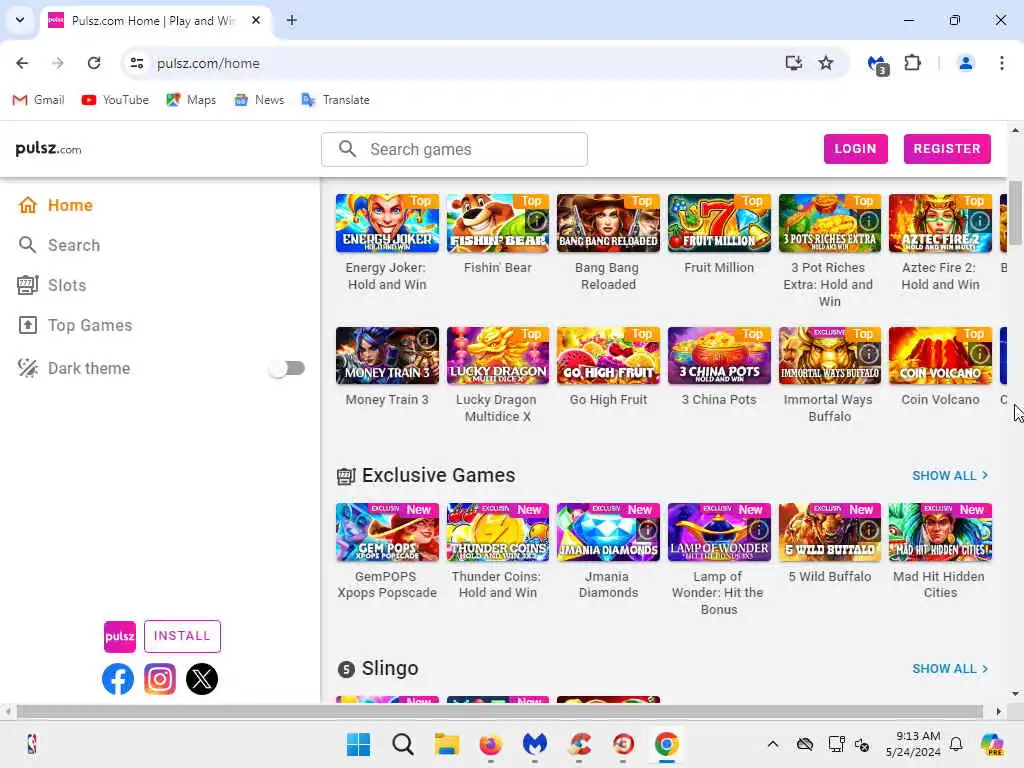
Task: Click the info icon on Fishin' Bear
Action: [536, 220]
